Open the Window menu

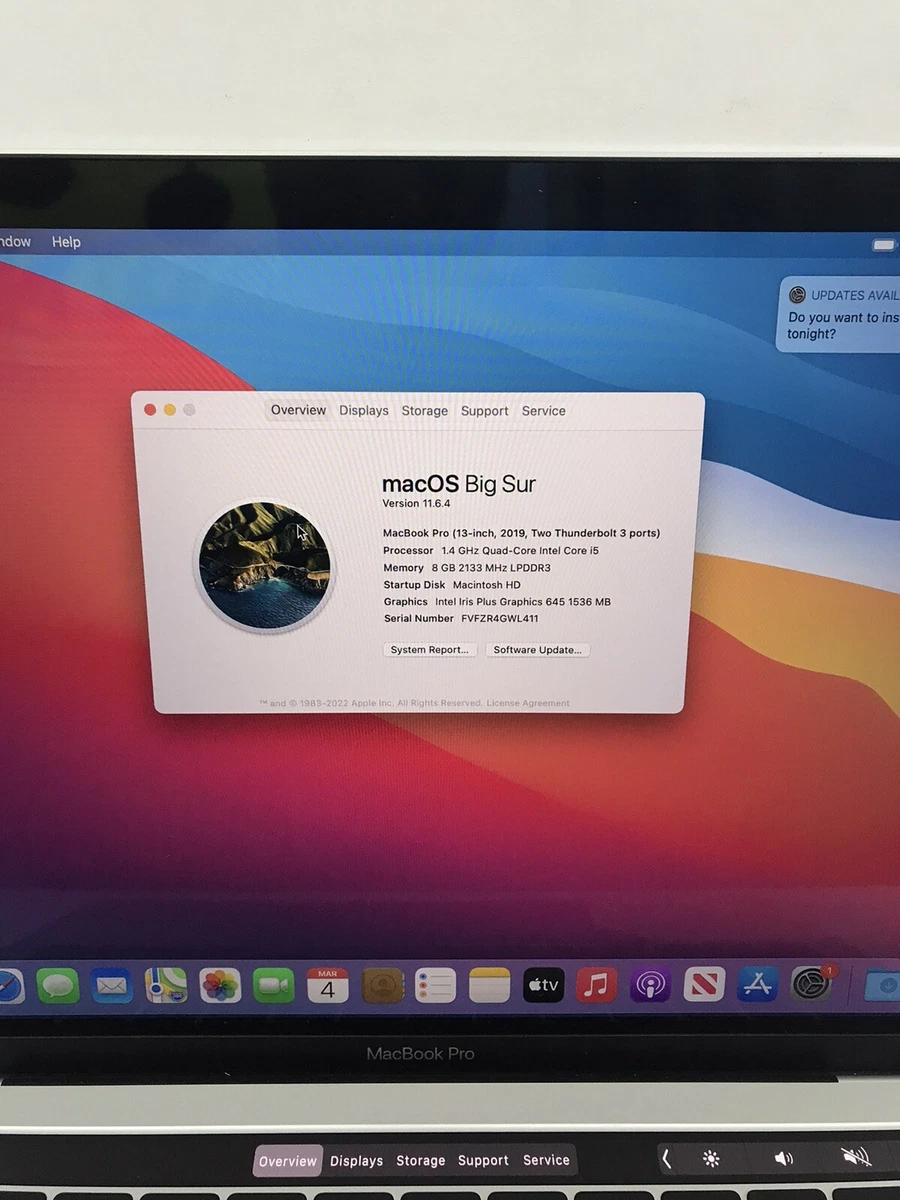[15, 242]
